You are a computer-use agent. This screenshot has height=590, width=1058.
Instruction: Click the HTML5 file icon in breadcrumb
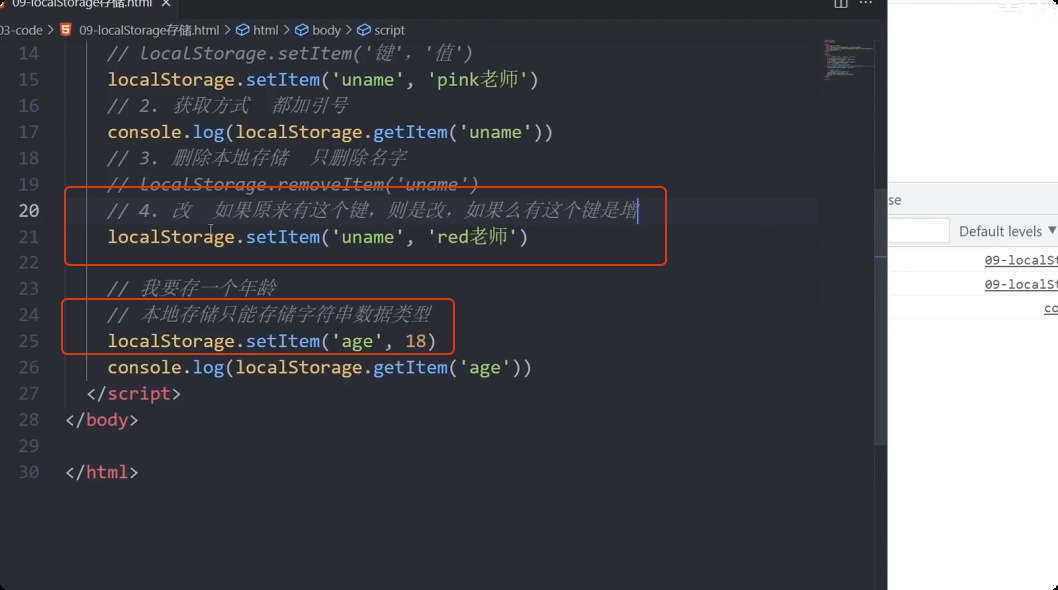[65, 30]
